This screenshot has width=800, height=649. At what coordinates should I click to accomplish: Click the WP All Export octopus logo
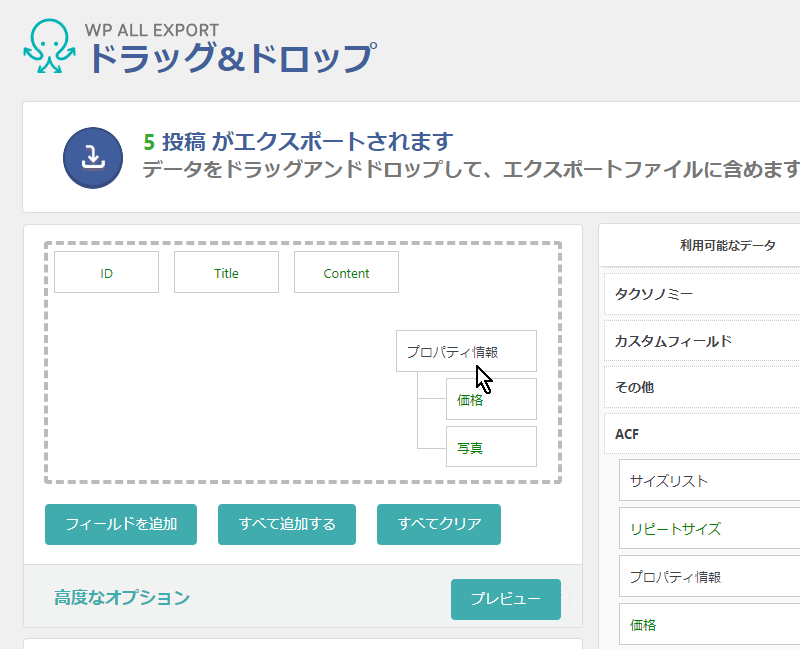pyautogui.click(x=49, y=46)
